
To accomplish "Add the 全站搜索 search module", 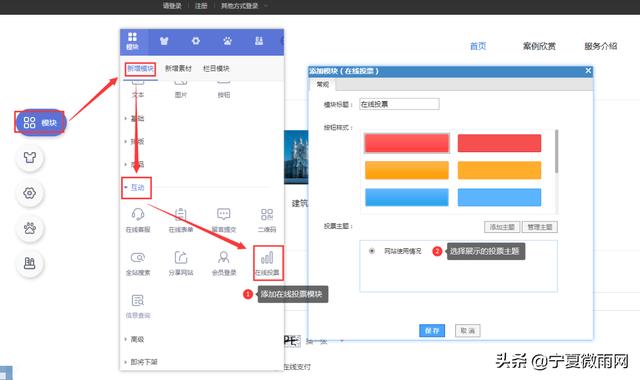I will (x=138, y=263).
